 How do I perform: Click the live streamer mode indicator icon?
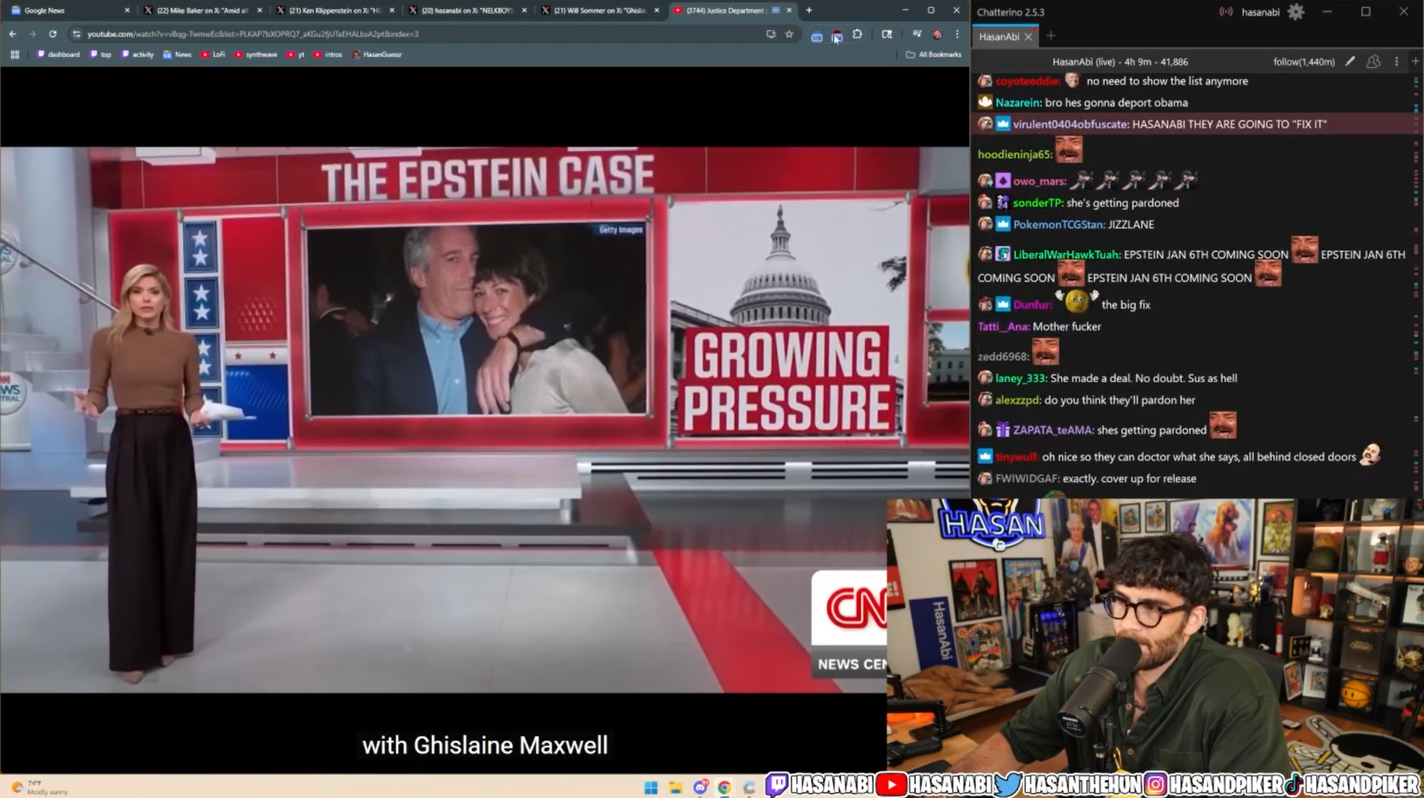click(x=1225, y=12)
